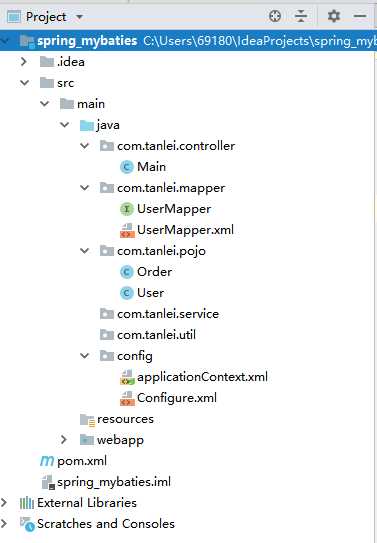This screenshot has width=377, height=543.
Task: Click the UserMapper interface icon
Action: [x=127, y=209]
